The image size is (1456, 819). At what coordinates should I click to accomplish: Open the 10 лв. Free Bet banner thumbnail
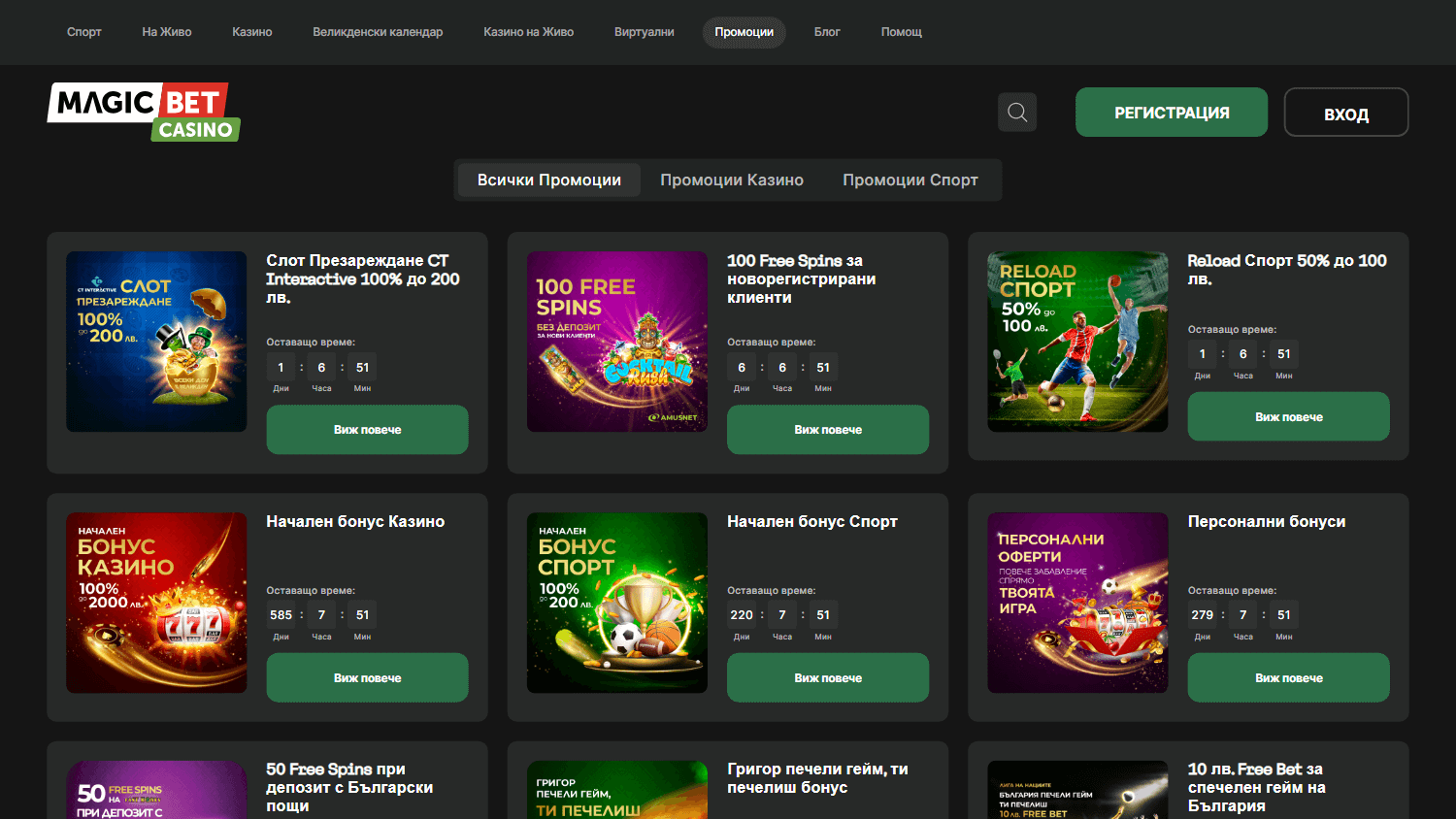[x=1077, y=790]
